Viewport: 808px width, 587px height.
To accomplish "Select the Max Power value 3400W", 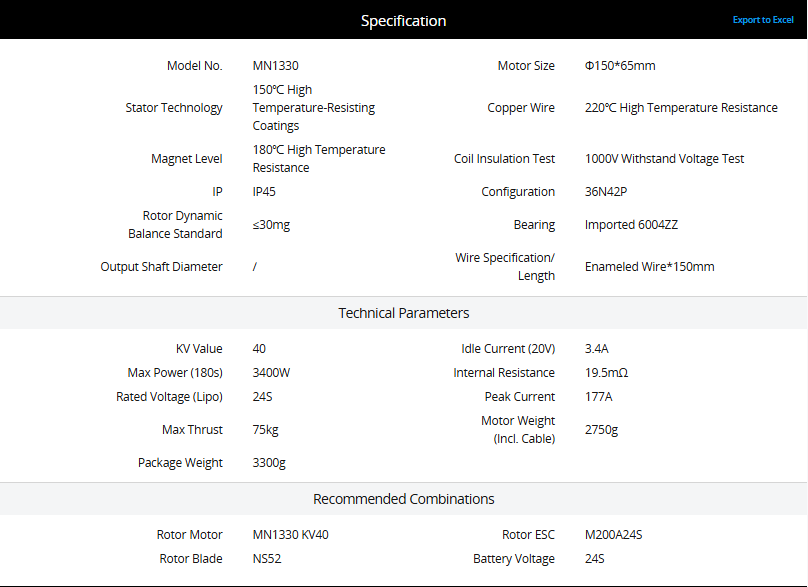I will click(x=271, y=372).
